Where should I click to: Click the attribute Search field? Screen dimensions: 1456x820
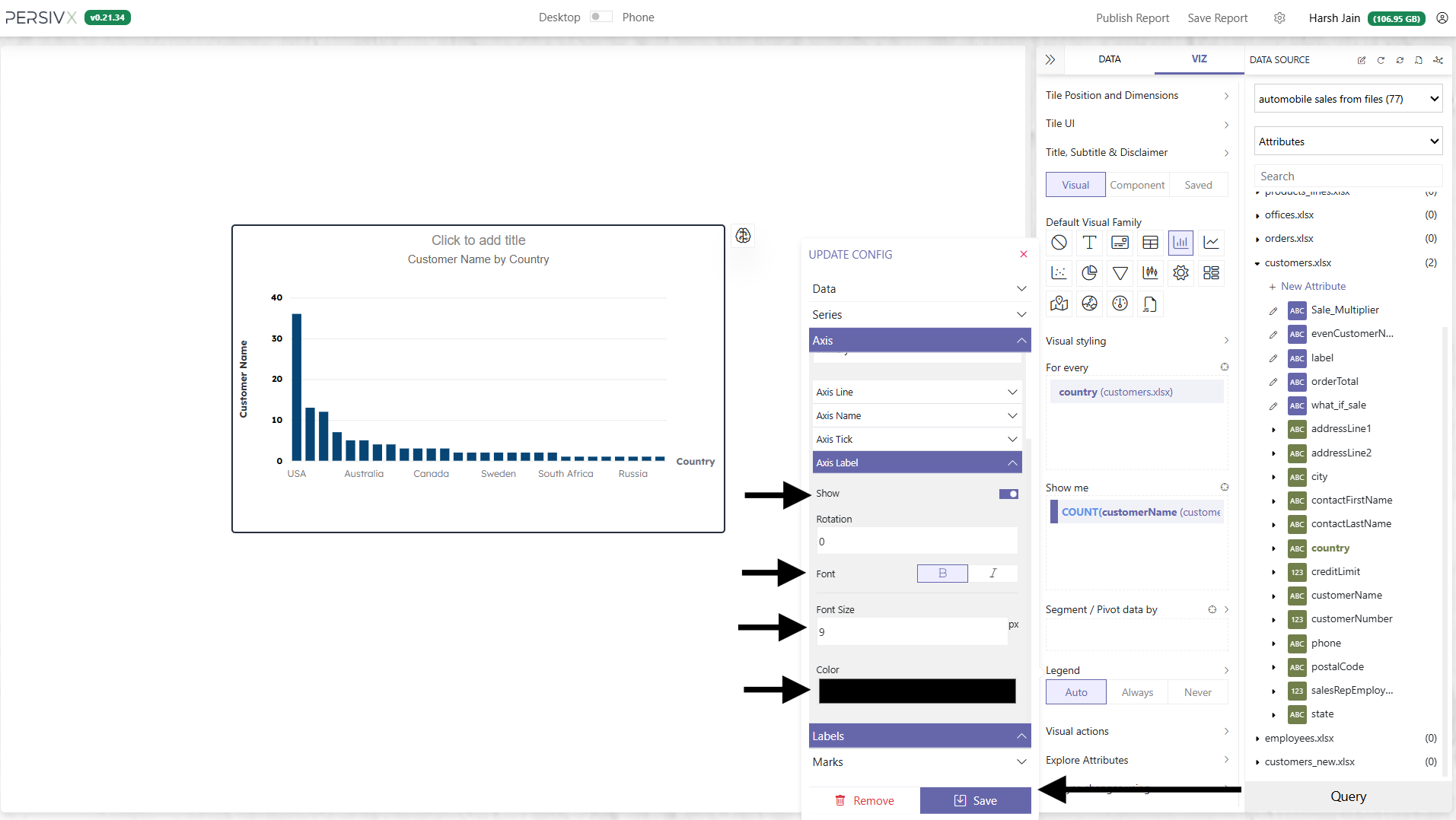[1348, 176]
